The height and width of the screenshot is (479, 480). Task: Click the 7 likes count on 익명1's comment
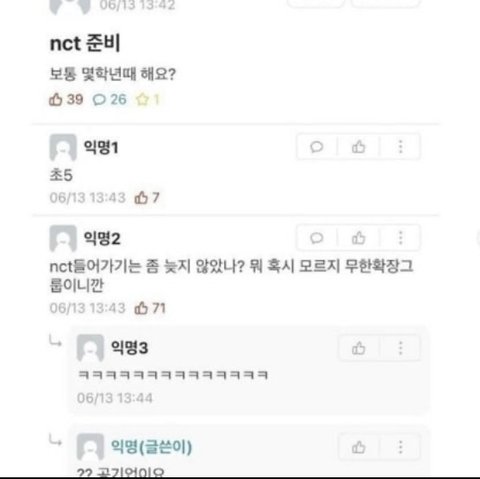(x=156, y=198)
